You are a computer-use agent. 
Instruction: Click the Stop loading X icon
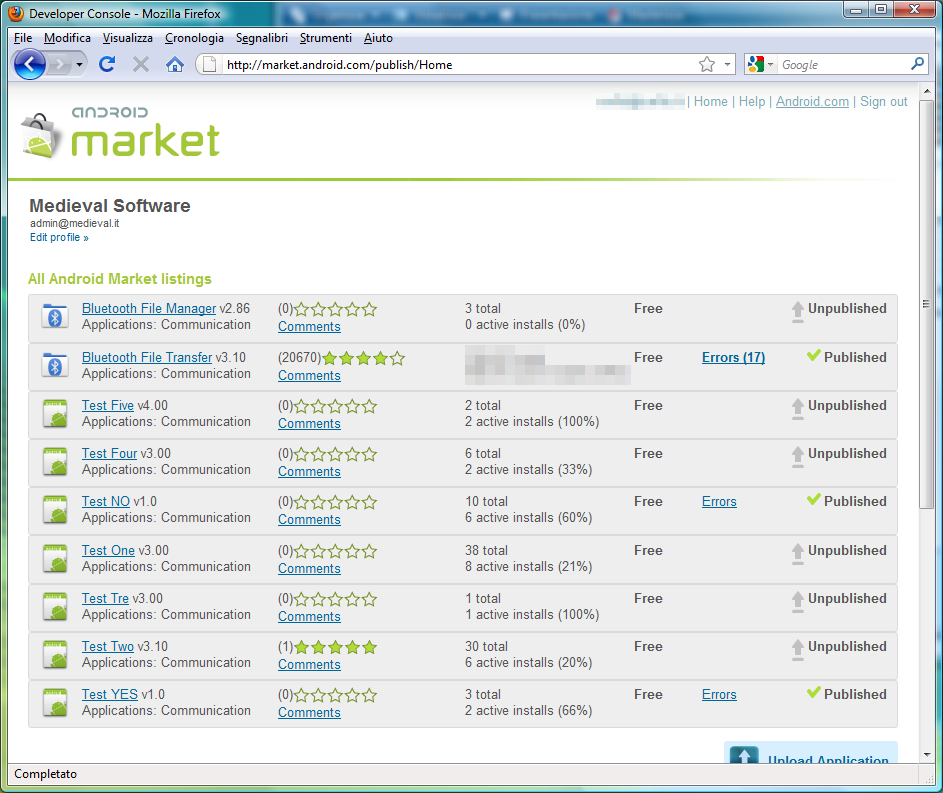(141, 64)
